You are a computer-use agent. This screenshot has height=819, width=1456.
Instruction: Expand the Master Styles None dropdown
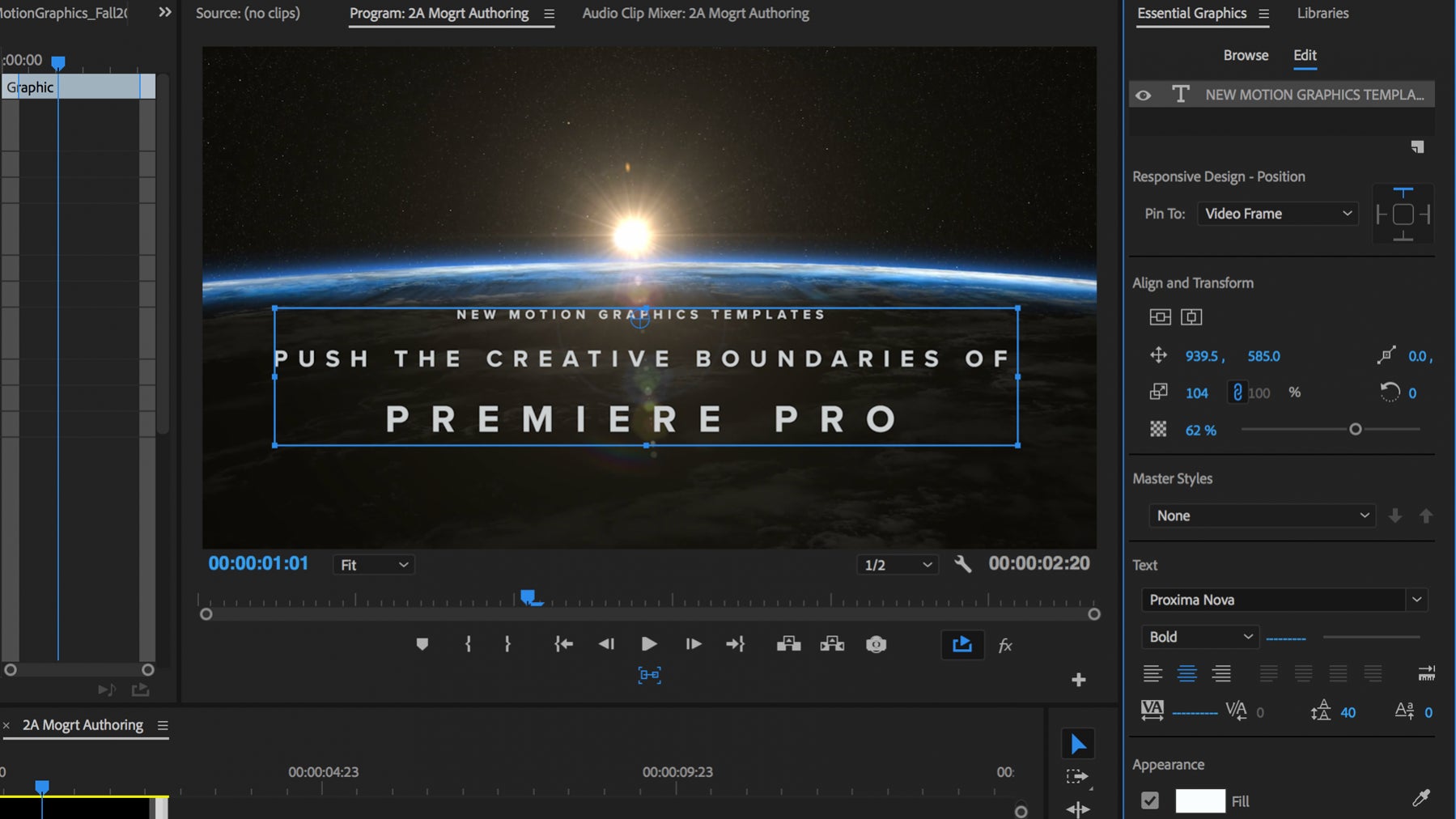(x=1262, y=516)
